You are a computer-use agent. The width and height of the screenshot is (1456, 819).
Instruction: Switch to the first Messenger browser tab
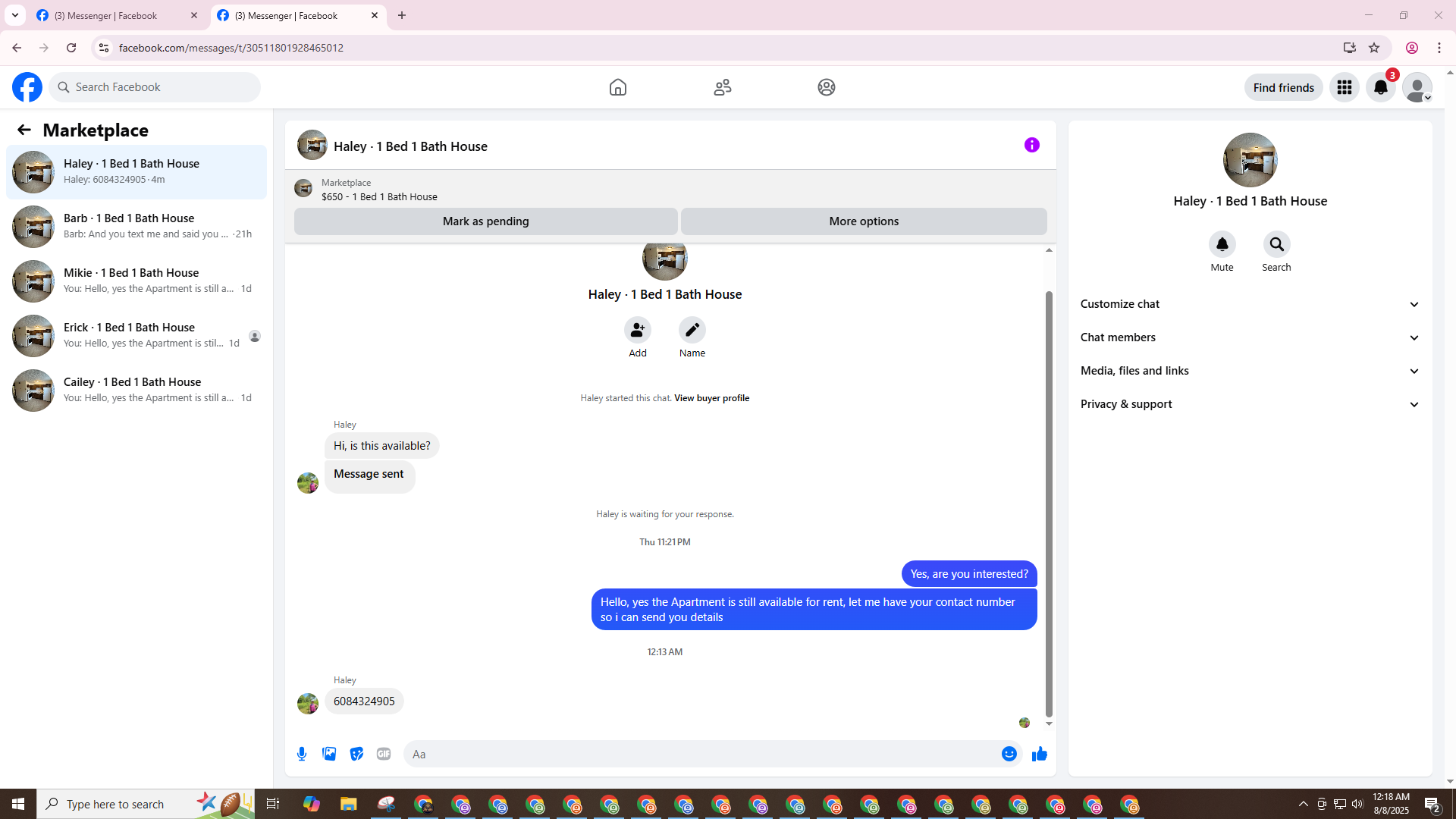(x=106, y=15)
